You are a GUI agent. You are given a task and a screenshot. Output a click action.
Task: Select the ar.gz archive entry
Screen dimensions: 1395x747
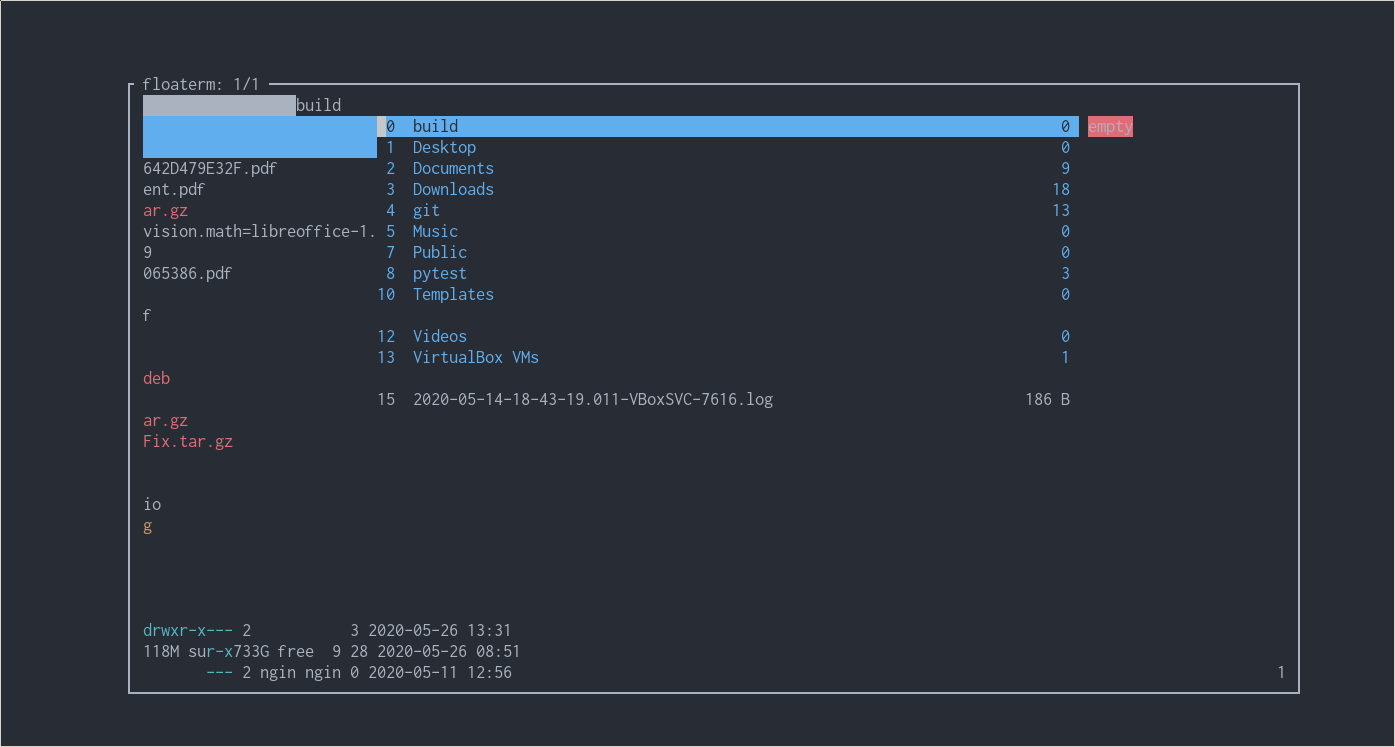pos(165,210)
